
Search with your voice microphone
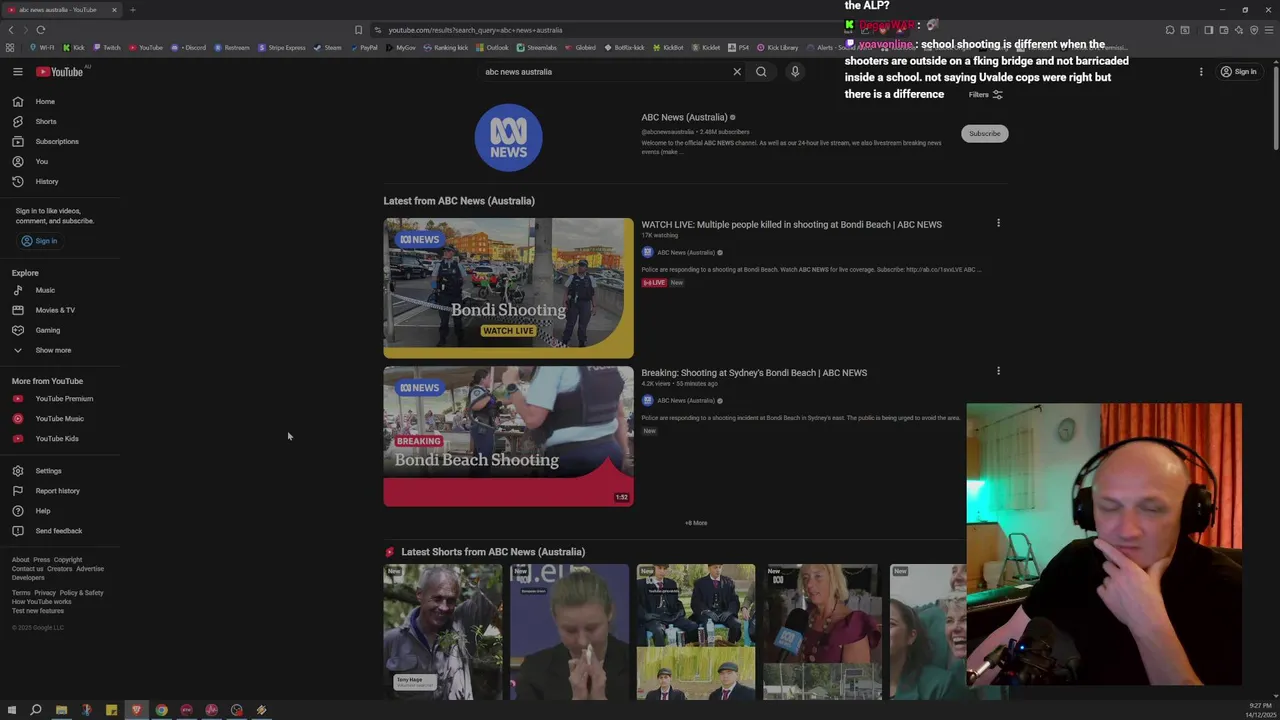pyautogui.click(x=795, y=72)
